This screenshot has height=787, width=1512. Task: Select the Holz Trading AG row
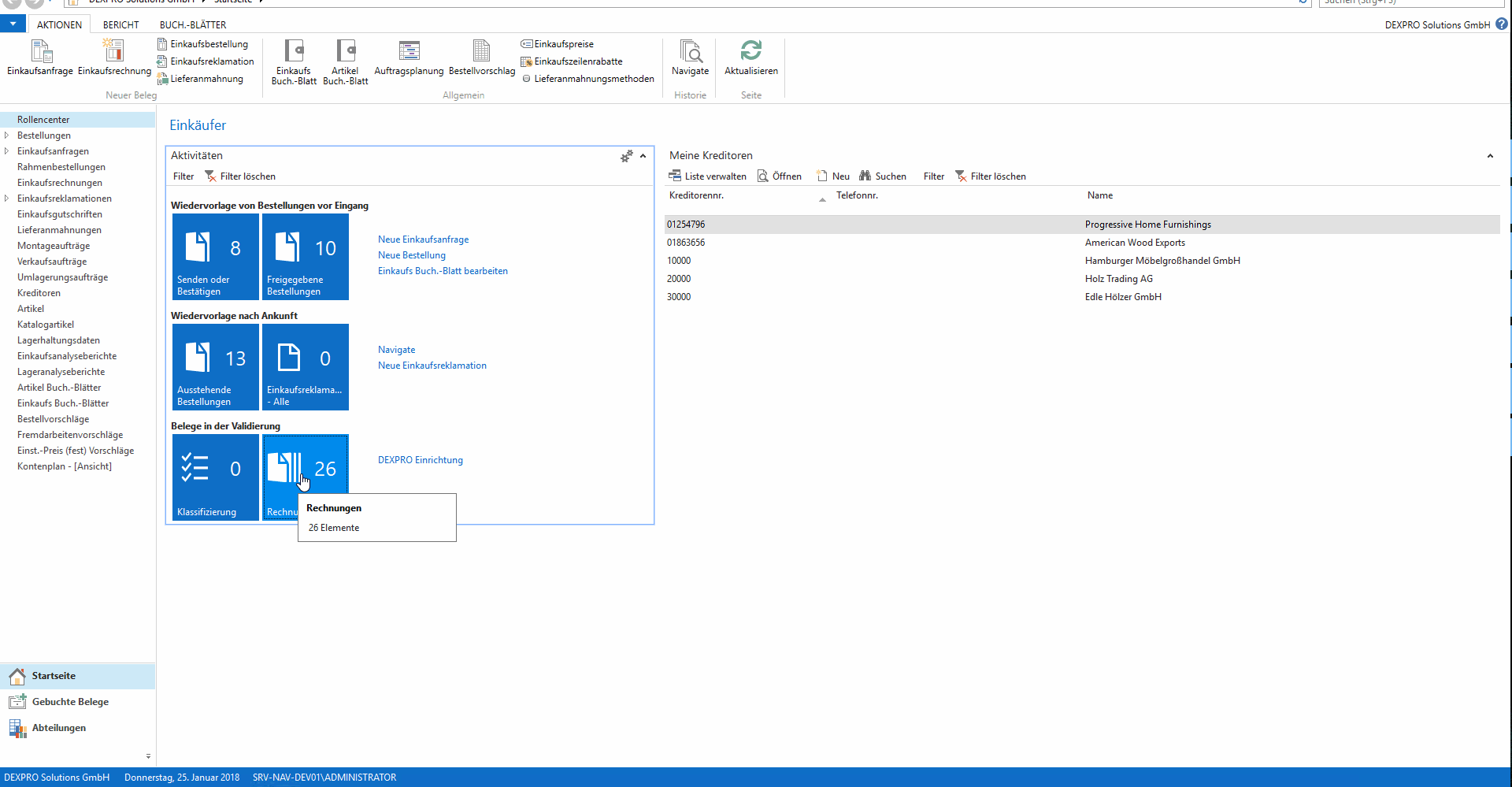(1118, 279)
